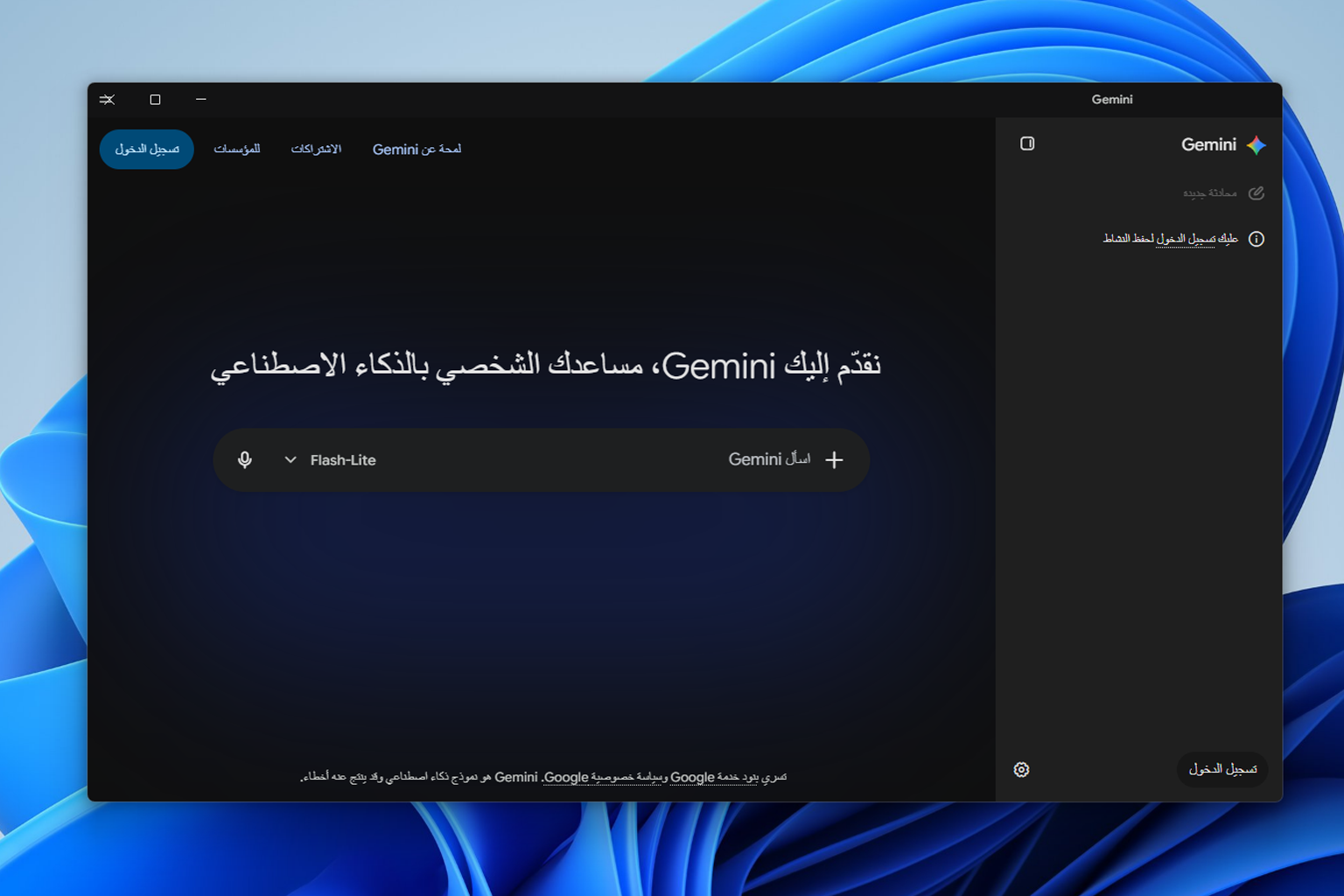Screen dimensions: 1344x896
Task: Open the 'لمحة عن Gemini' menu item
Action: point(416,150)
